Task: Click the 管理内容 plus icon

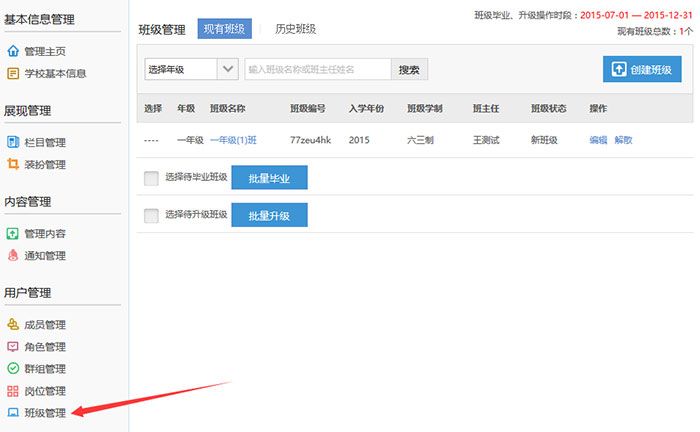Action: click(x=13, y=234)
